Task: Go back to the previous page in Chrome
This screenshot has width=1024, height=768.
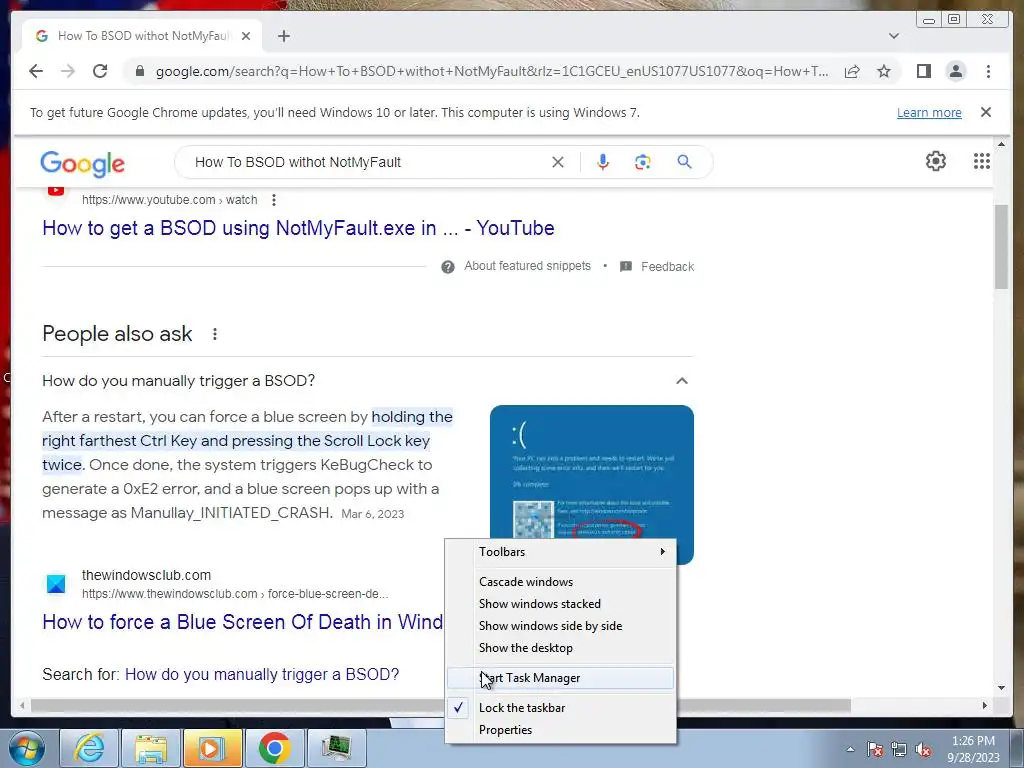Action: click(x=36, y=71)
